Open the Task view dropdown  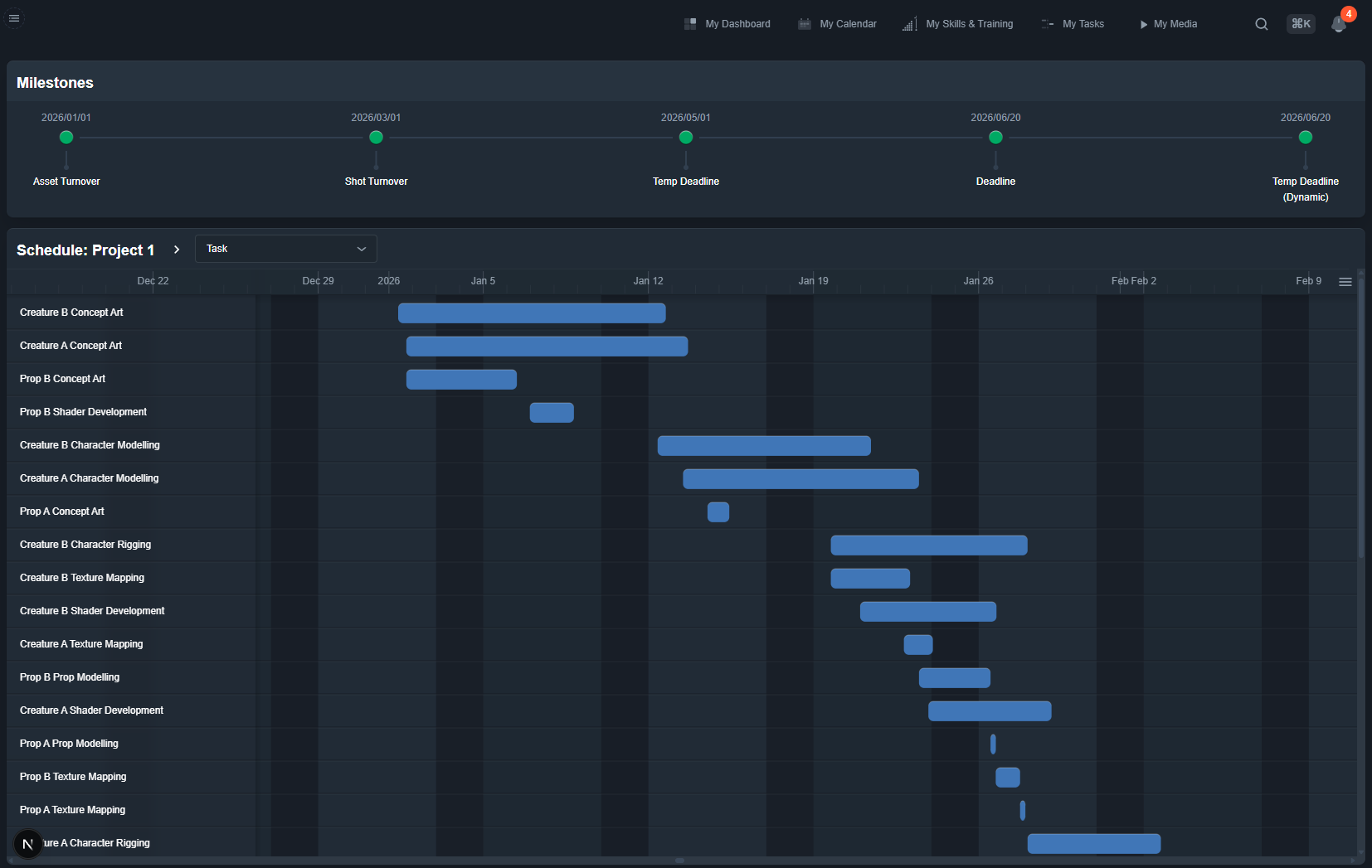pos(285,248)
